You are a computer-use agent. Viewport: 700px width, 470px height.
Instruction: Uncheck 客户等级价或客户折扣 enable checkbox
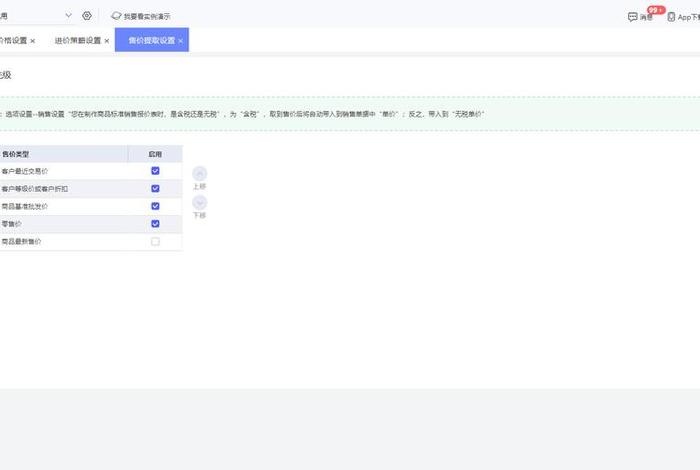click(155, 188)
